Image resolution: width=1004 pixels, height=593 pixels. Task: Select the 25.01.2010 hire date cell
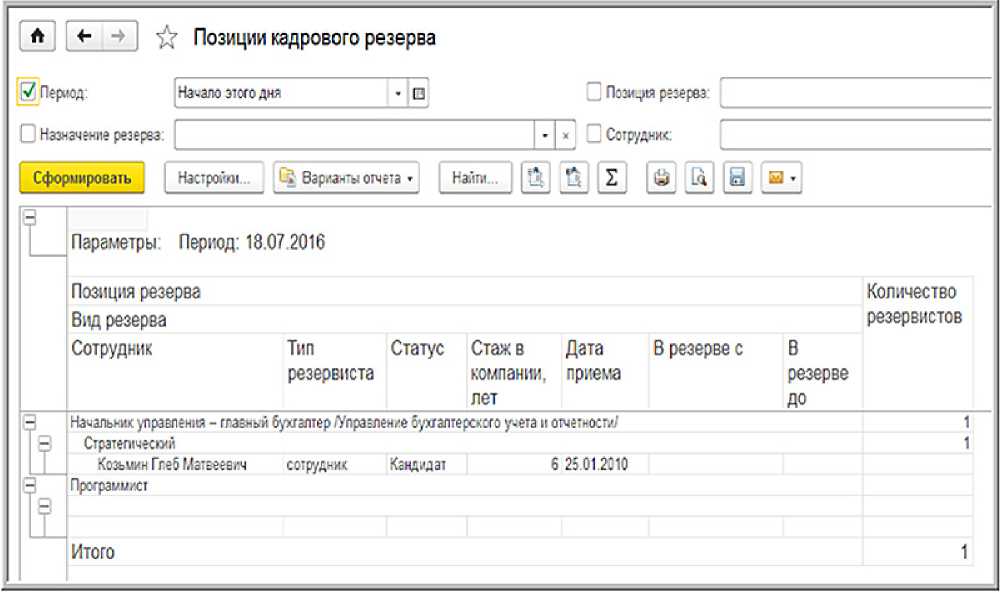click(605, 464)
